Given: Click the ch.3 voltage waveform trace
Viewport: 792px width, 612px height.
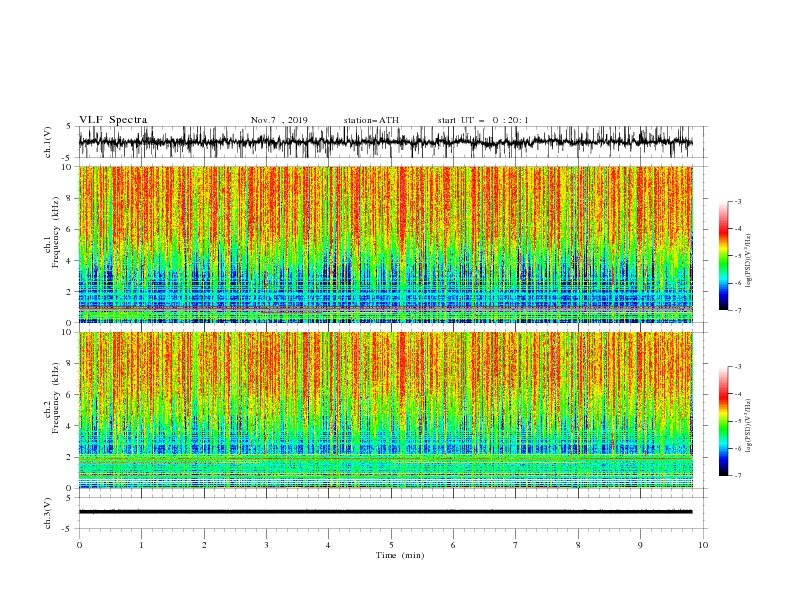Looking at the screenshot, I should pos(386,512).
